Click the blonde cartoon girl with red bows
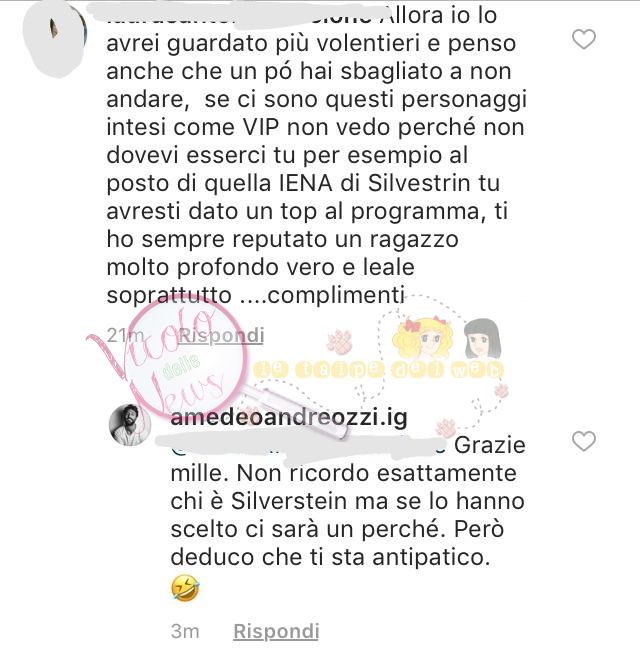Viewport: 640px width, 666px height. 423,337
